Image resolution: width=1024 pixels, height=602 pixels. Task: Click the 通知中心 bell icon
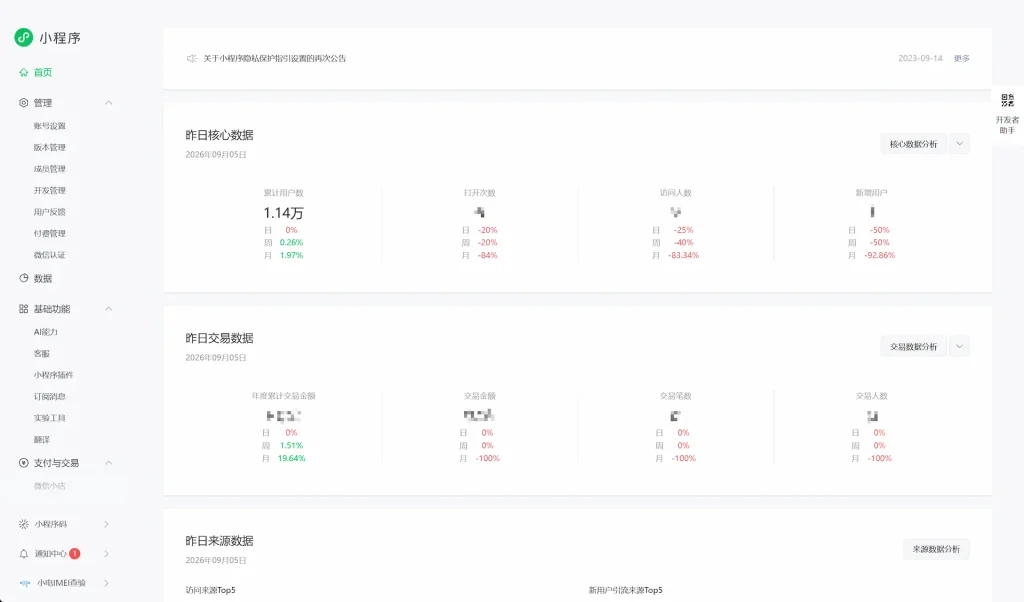24,554
